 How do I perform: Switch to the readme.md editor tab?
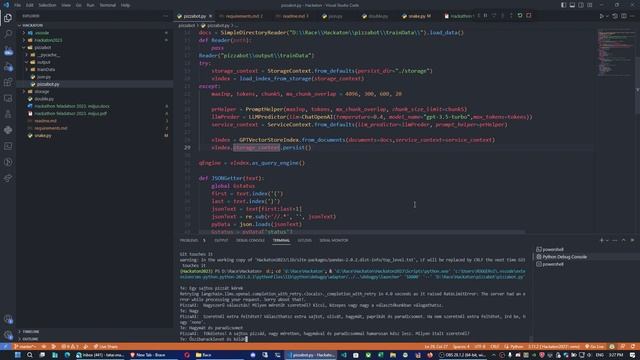coord(293,16)
